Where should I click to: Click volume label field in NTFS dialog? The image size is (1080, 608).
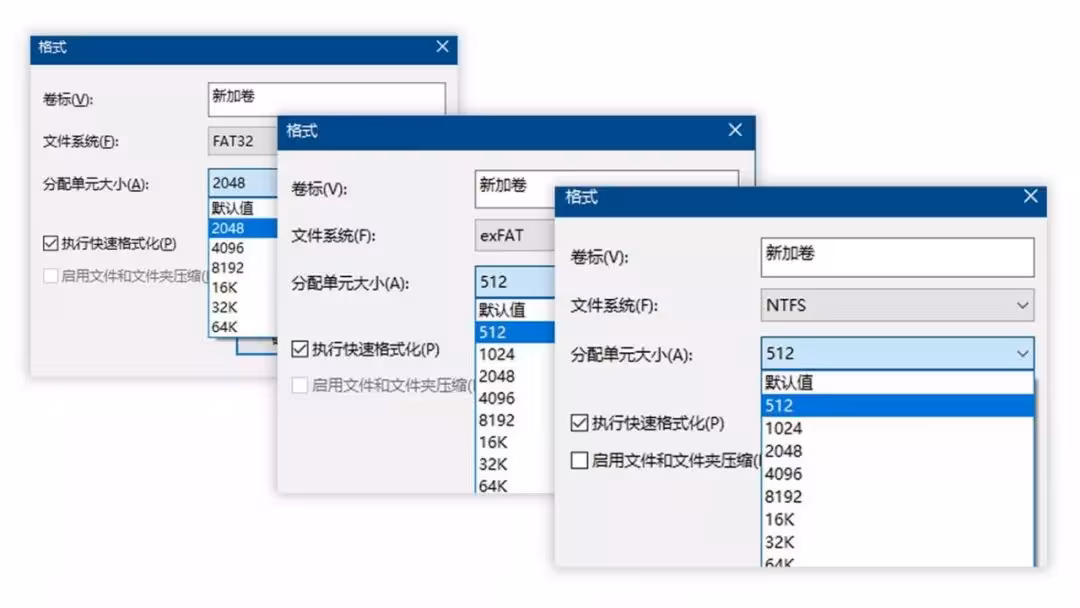tap(897, 257)
